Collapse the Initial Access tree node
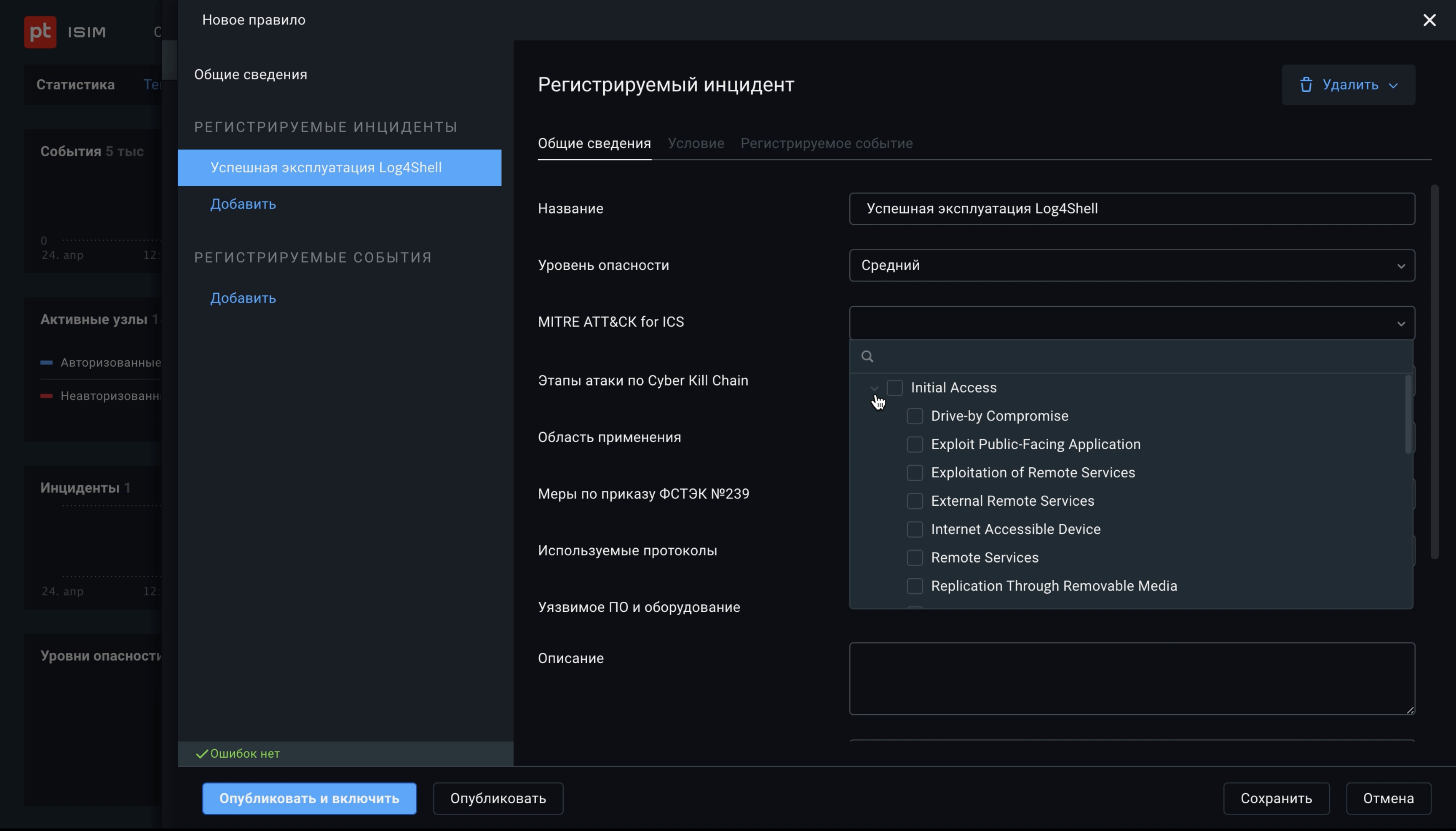Screen dimensions: 1456x831 pyautogui.click(x=875, y=388)
